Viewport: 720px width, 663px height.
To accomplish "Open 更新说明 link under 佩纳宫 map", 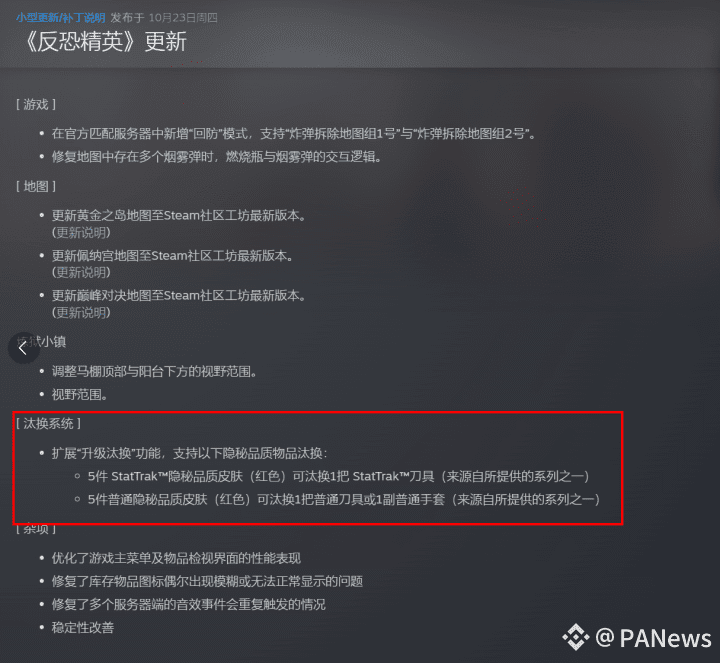I will pyautogui.click(x=81, y=272).
